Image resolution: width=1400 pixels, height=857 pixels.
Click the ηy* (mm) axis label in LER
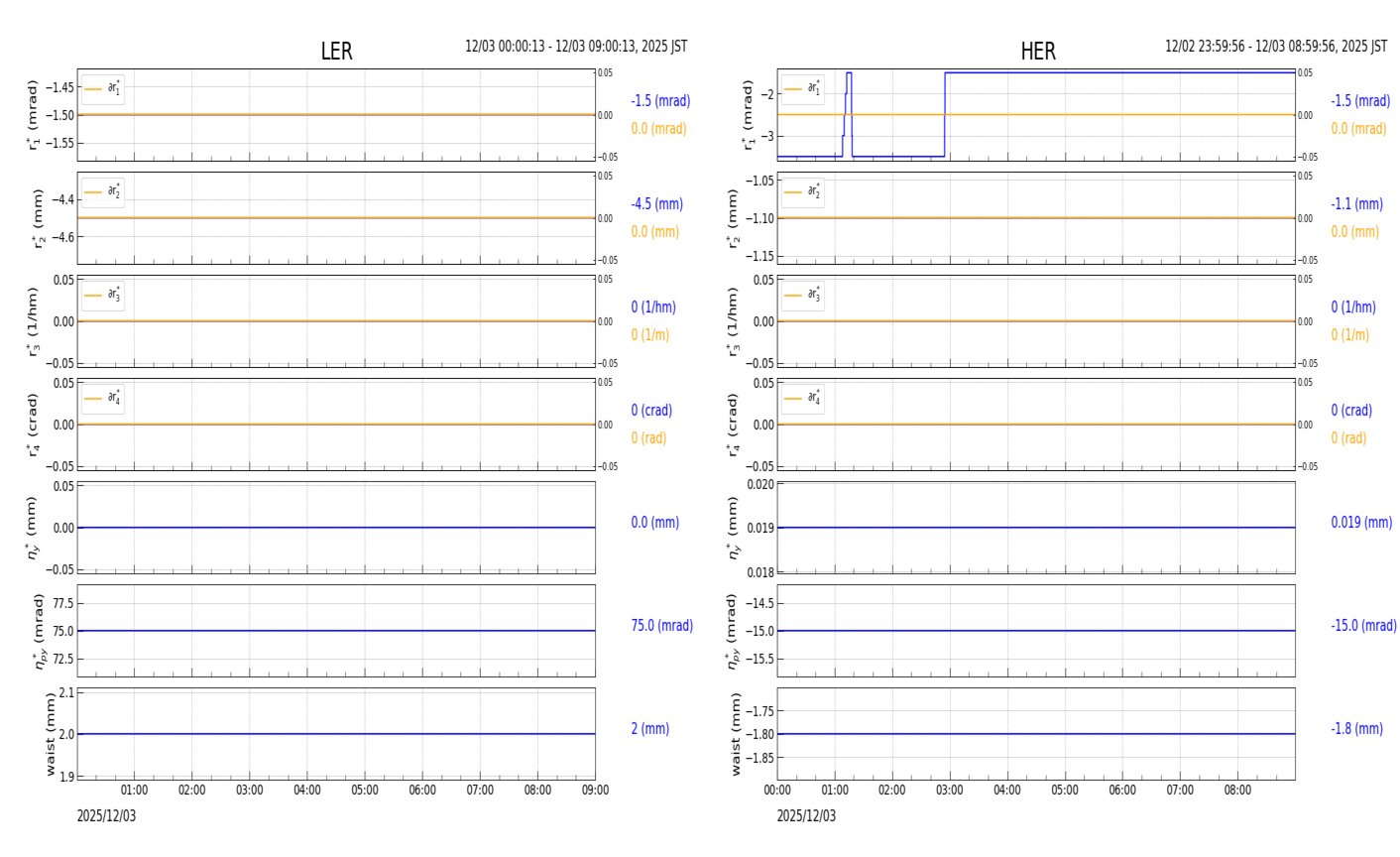pos(33,528)
